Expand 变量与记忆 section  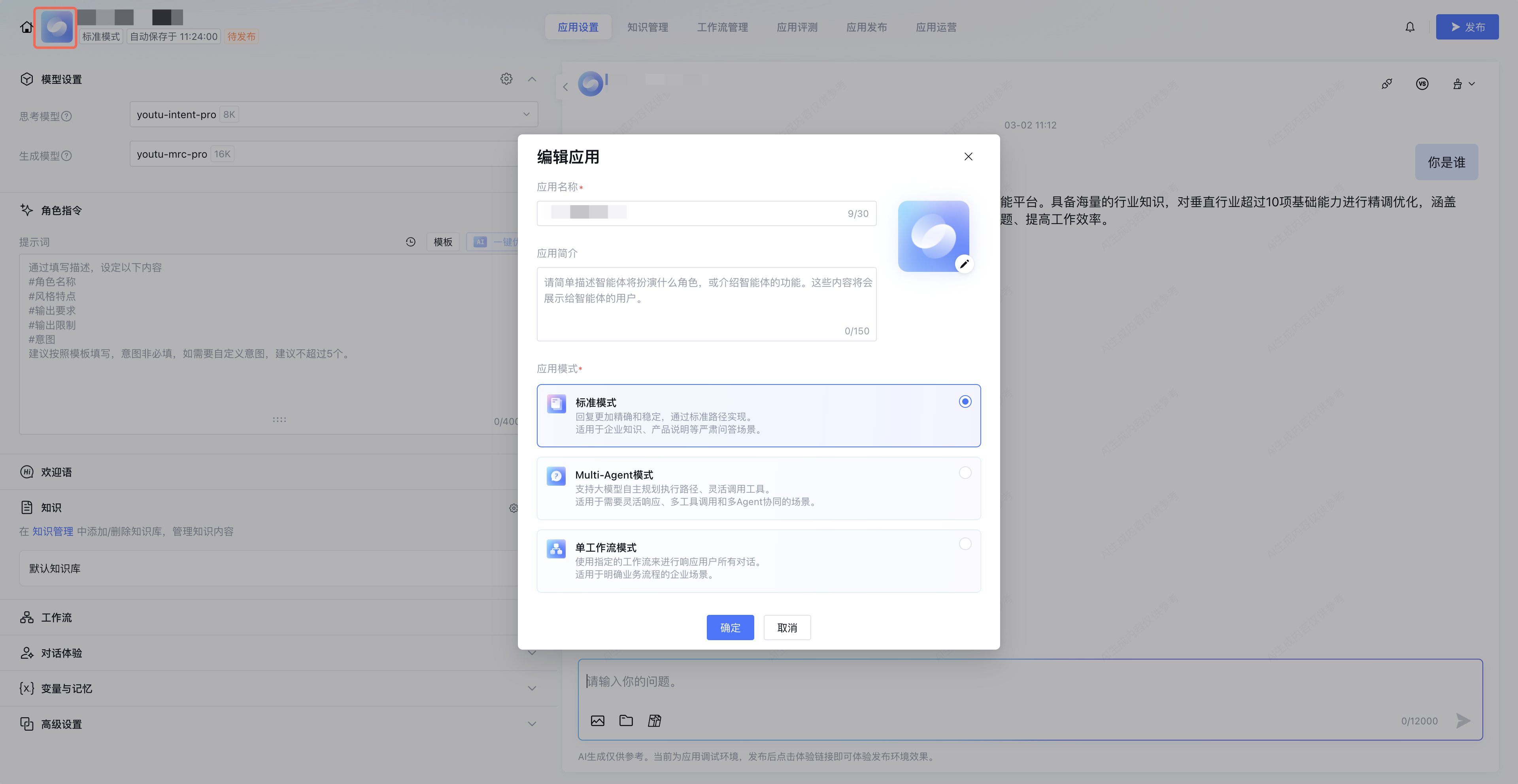coord(532,688)
